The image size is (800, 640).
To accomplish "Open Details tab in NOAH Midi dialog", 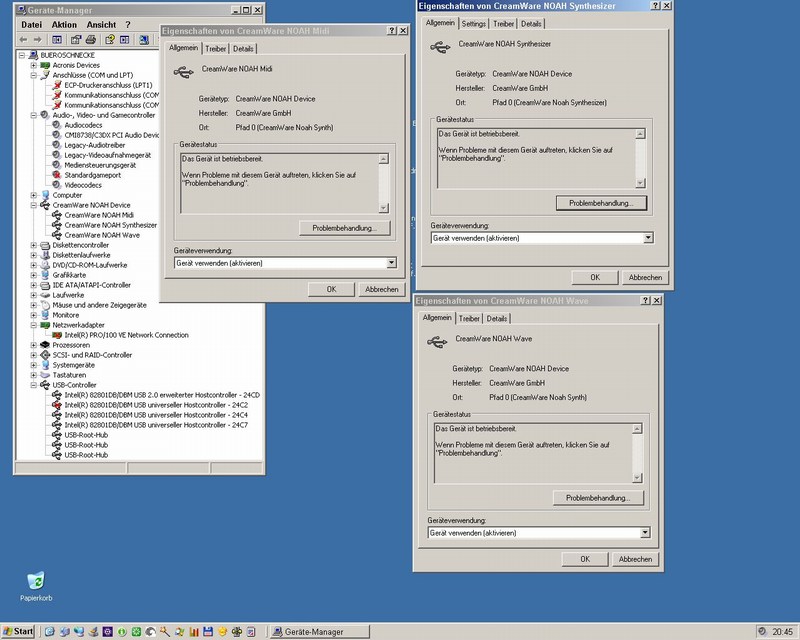I will click(243, 48).
